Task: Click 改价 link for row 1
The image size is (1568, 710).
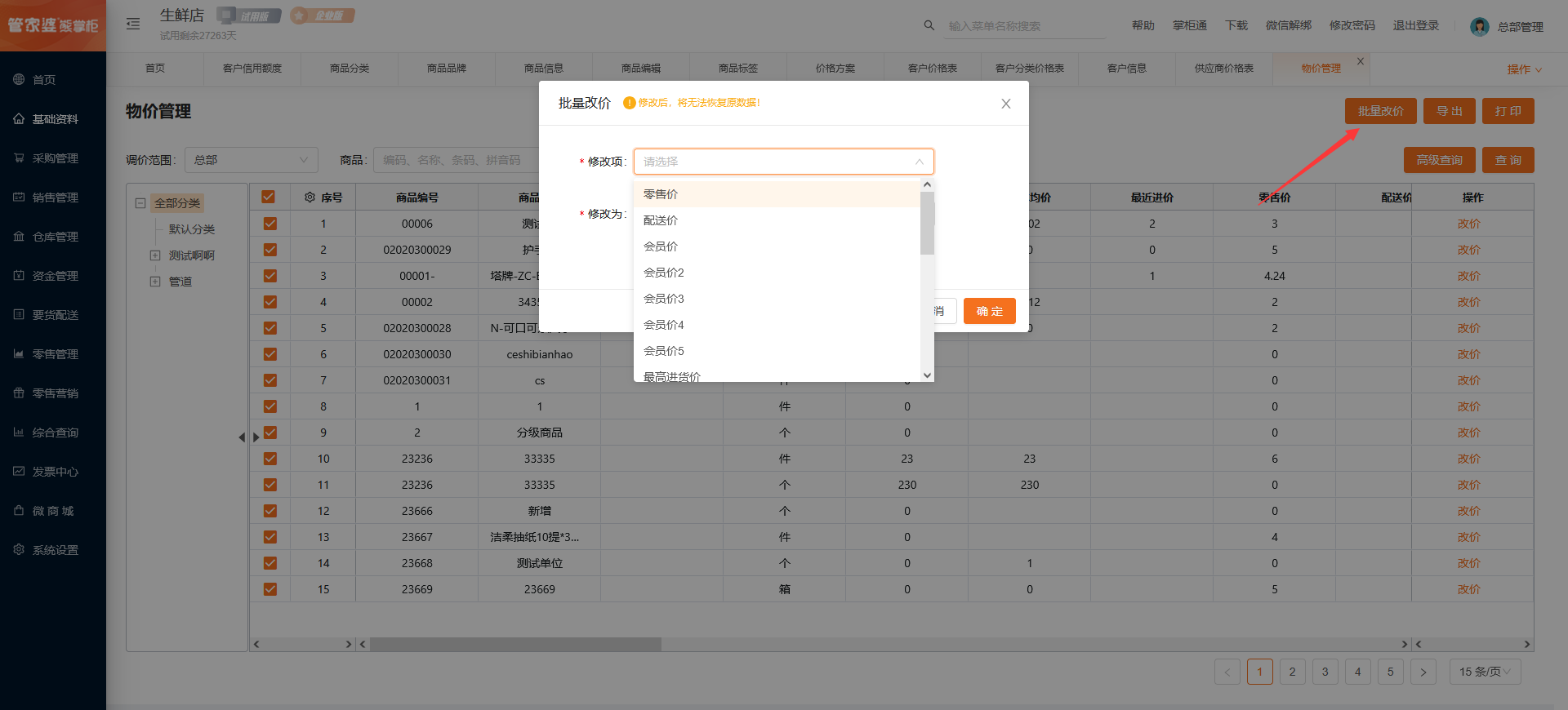Action: [1468, 224]
